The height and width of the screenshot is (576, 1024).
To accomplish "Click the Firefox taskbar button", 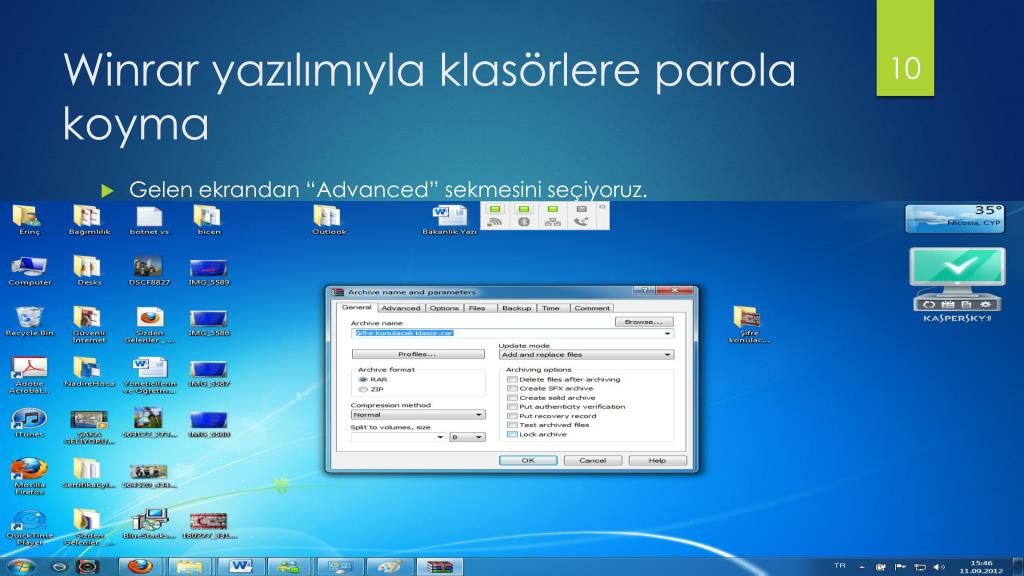I will tap(140, 566).
